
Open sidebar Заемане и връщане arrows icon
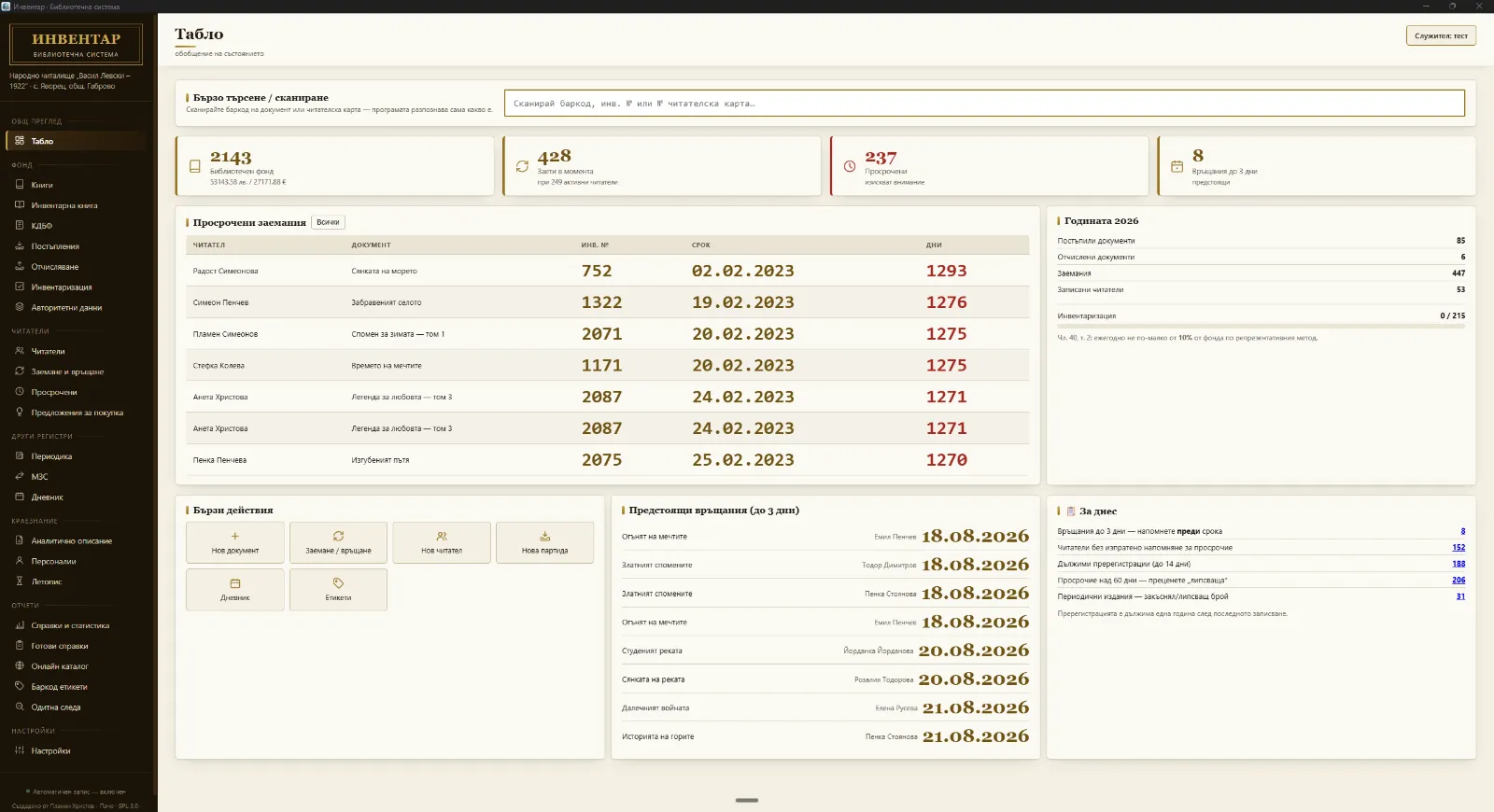(20, 371)
